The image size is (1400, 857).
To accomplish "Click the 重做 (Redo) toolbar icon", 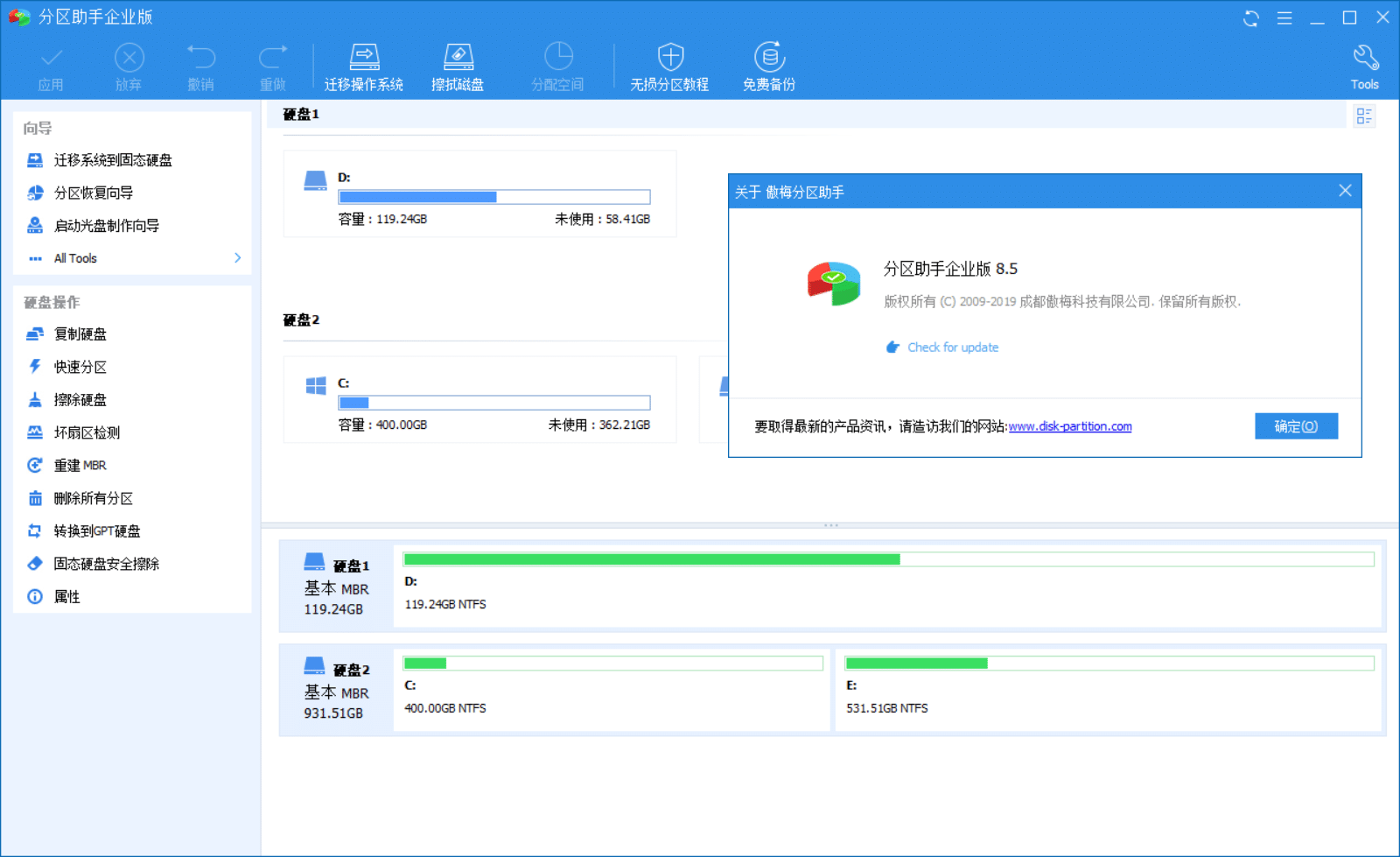I will [273, 67].
